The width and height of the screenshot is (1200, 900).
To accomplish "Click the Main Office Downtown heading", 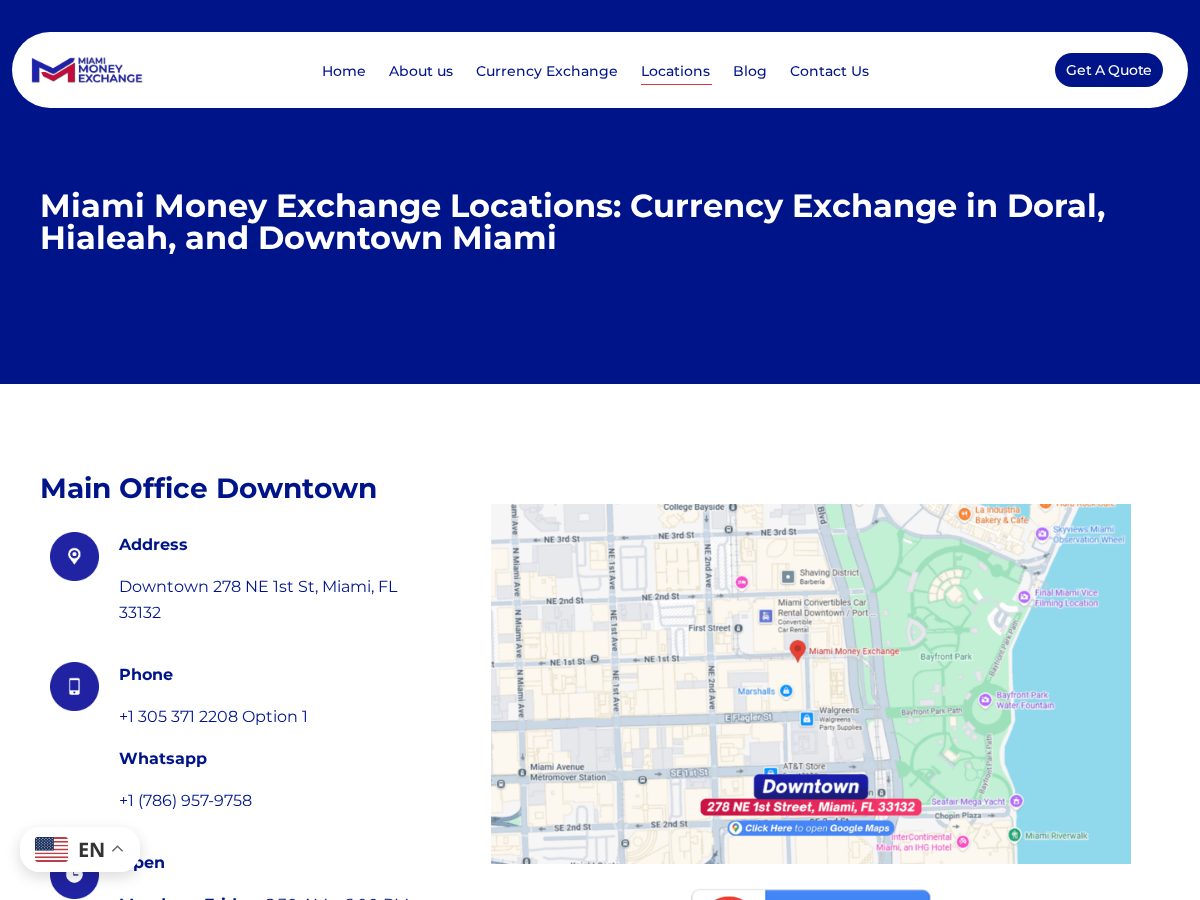I will click(x=208, y=488).
